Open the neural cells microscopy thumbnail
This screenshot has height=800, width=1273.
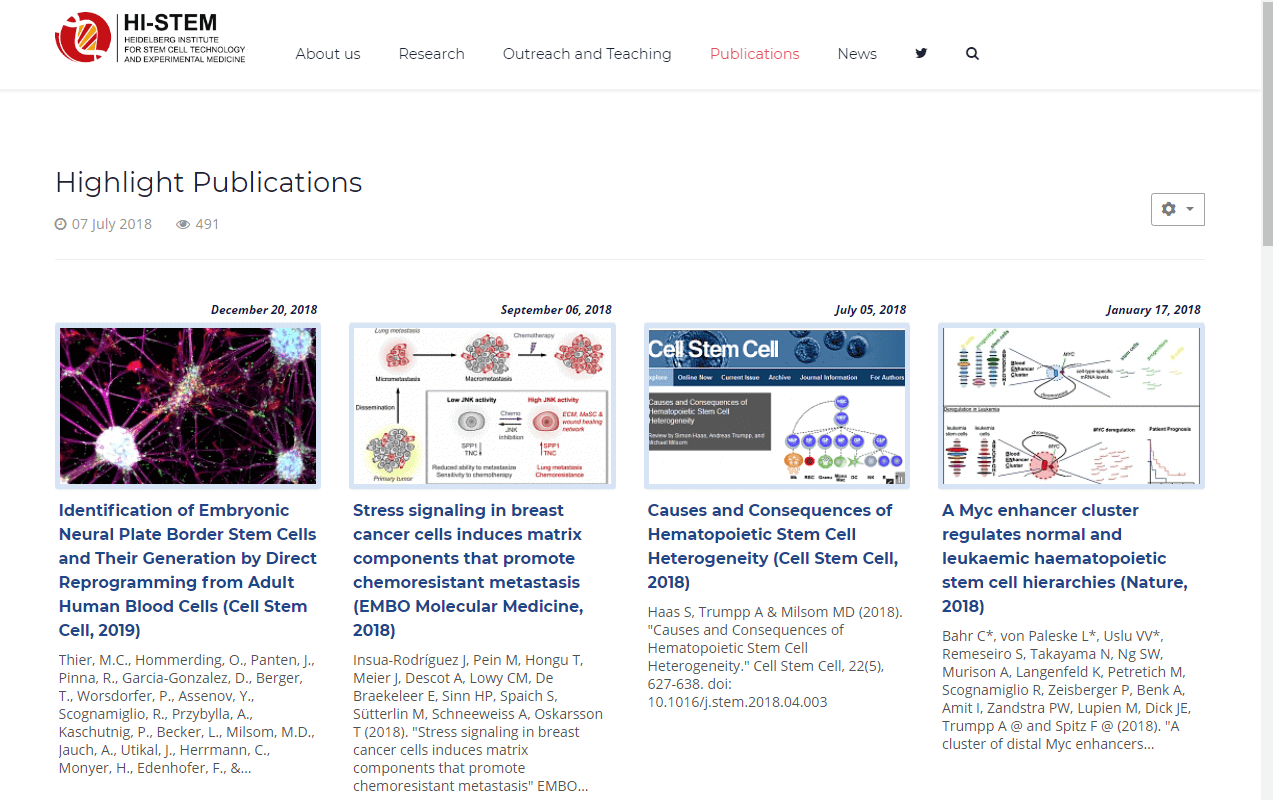pyautogui.click(x=188, y=406)
